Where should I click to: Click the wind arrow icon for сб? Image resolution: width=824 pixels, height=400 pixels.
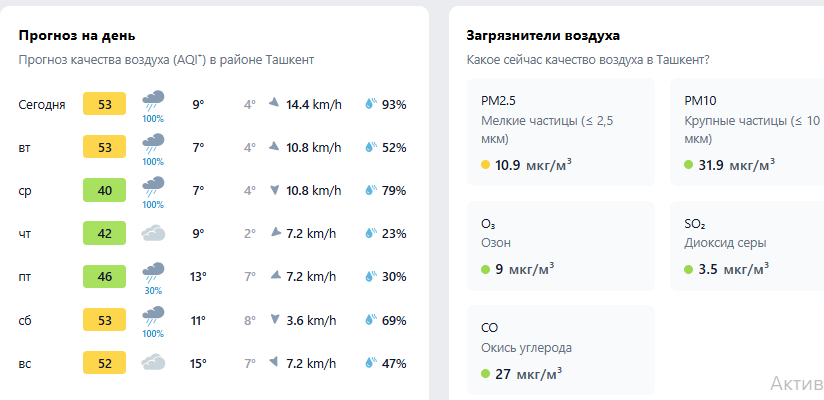tap(274, 320)
